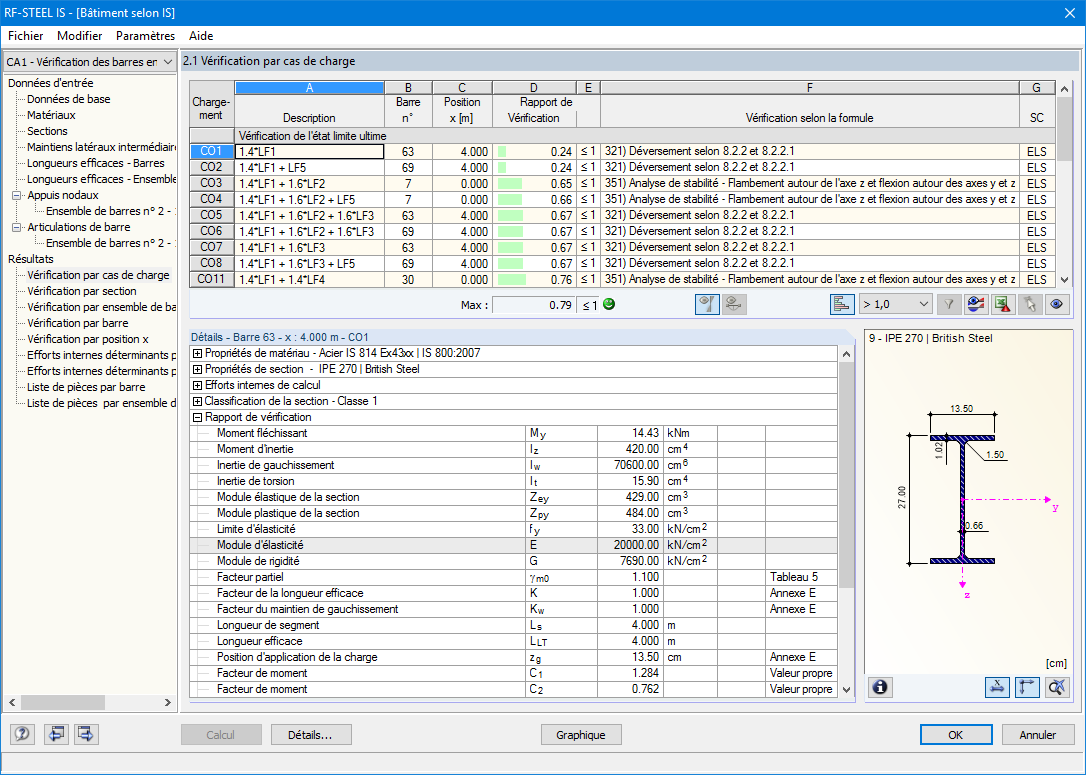
Task: Select the Module d'élasticité detail row
Action: pos(513,545)
